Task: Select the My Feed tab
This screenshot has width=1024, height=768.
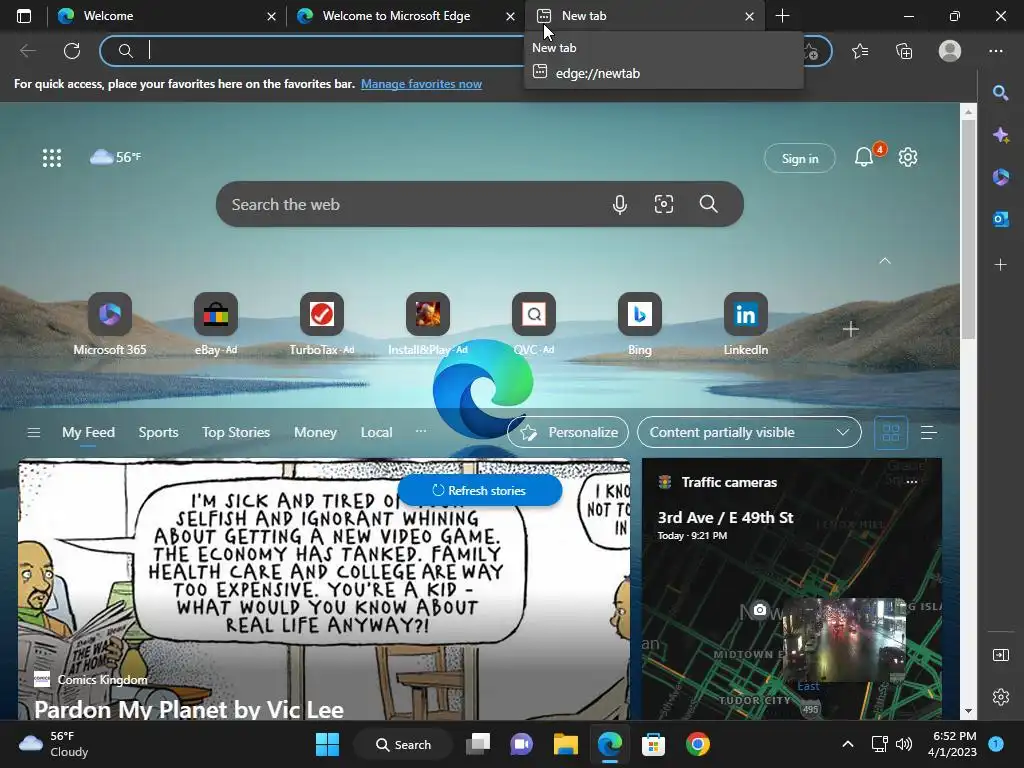Action: click(88, 432)
